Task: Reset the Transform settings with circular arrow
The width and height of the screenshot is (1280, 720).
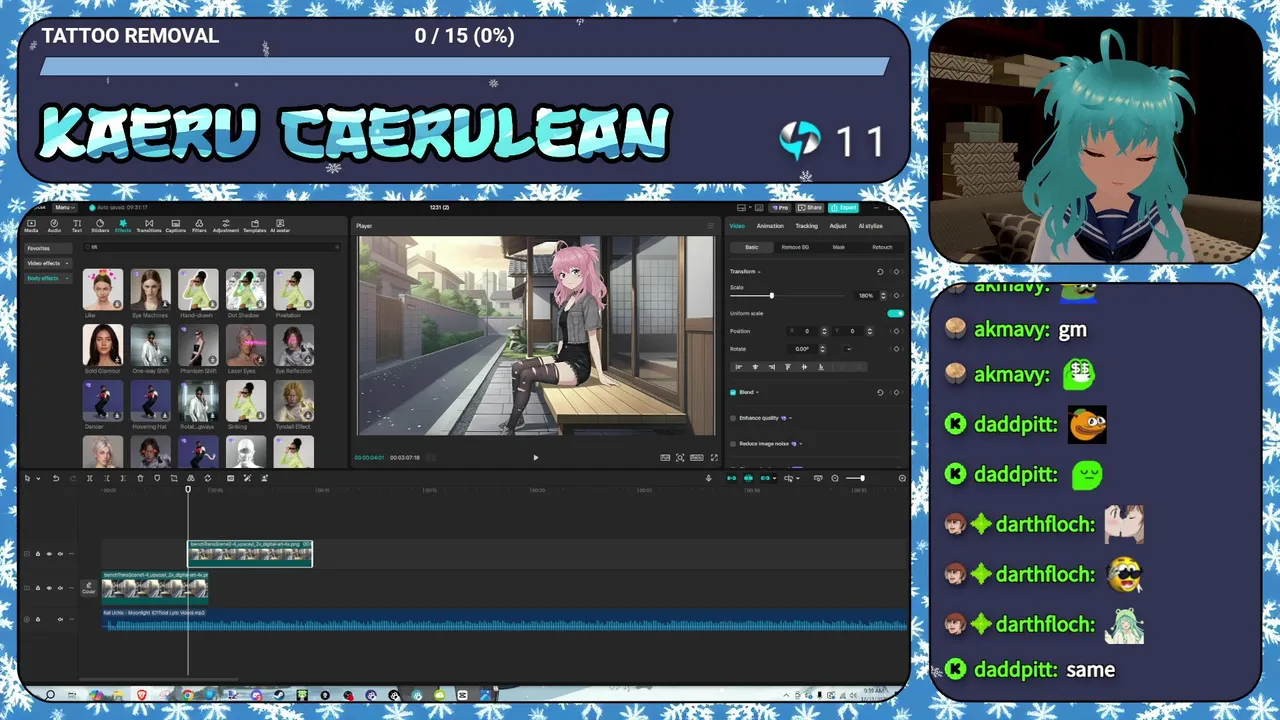Action: (x=880, y=272)
